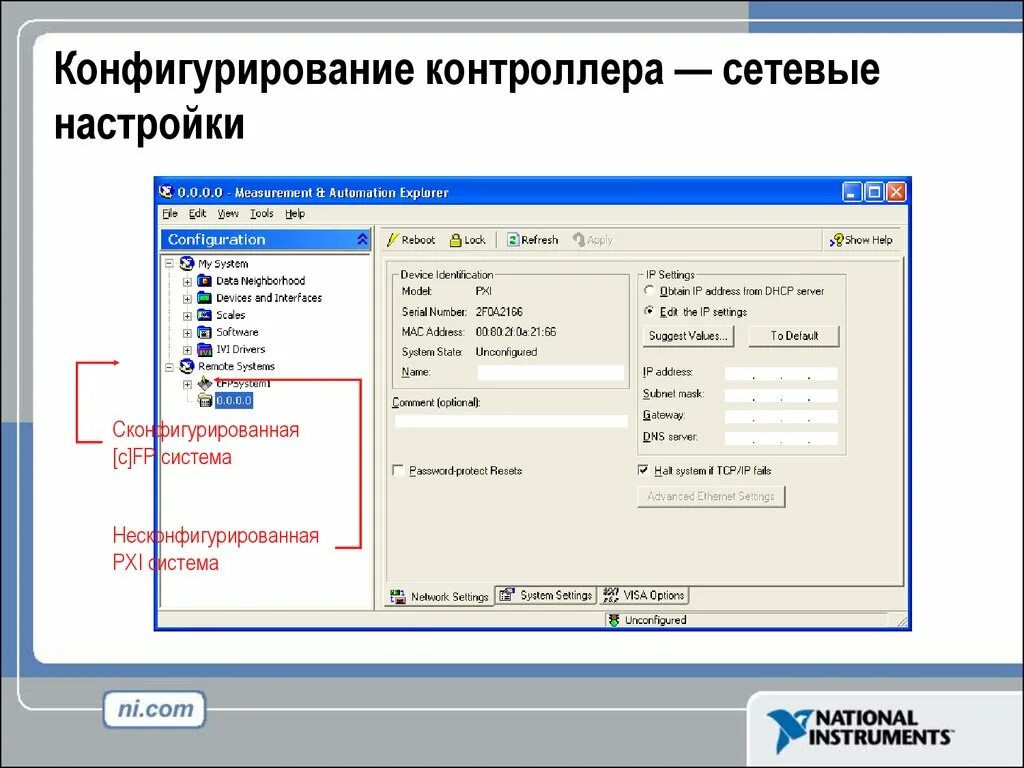Select the Devices and Interfaces label
The image size is (1024, 768).
point(269,298)
